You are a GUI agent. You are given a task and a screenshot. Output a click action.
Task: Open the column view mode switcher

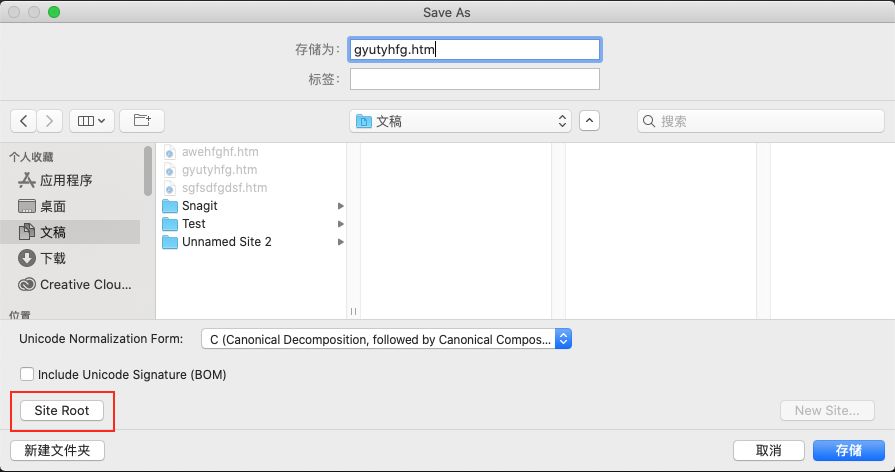pos(94,121)
